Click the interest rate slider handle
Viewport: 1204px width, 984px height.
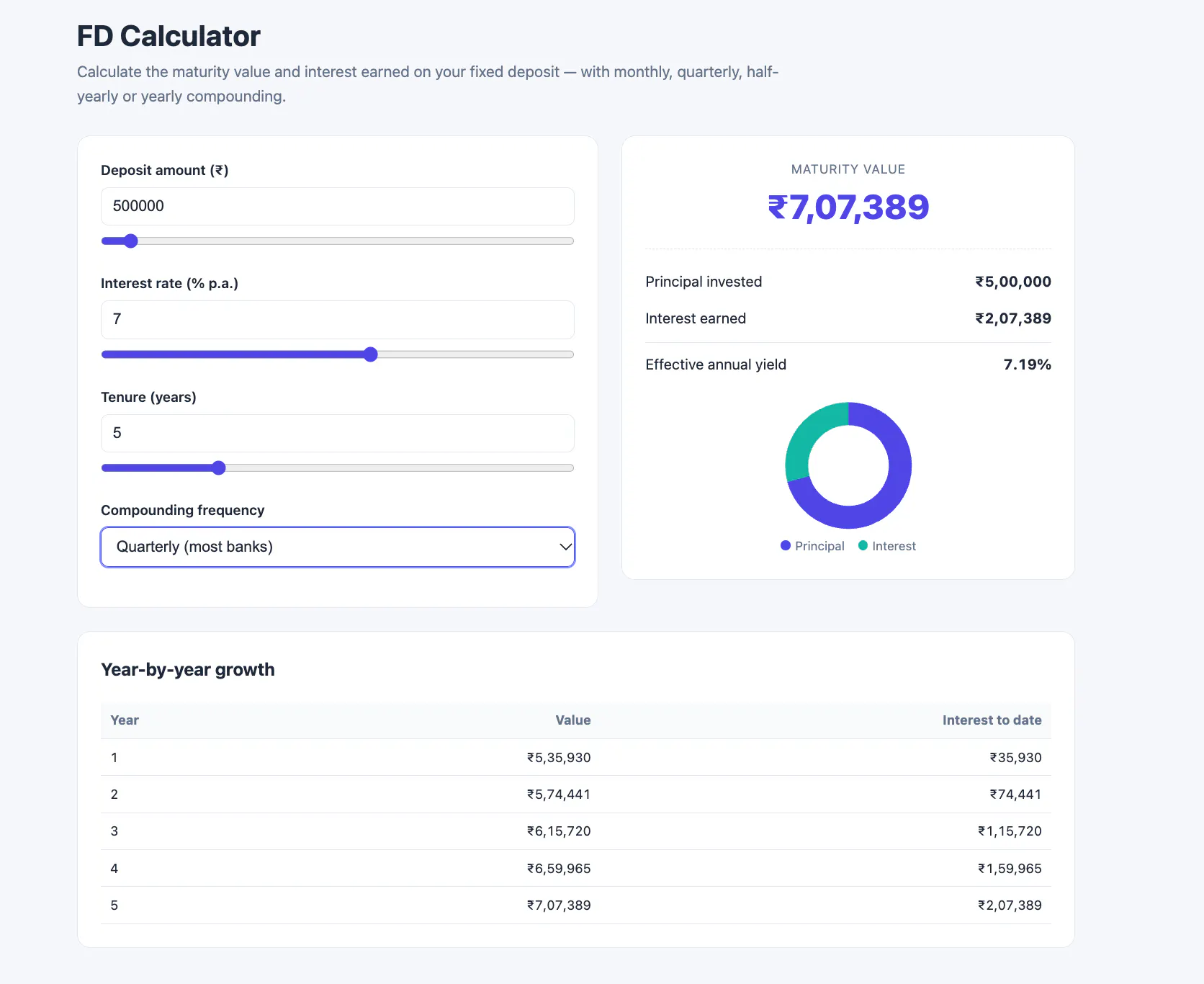(371, 354)
